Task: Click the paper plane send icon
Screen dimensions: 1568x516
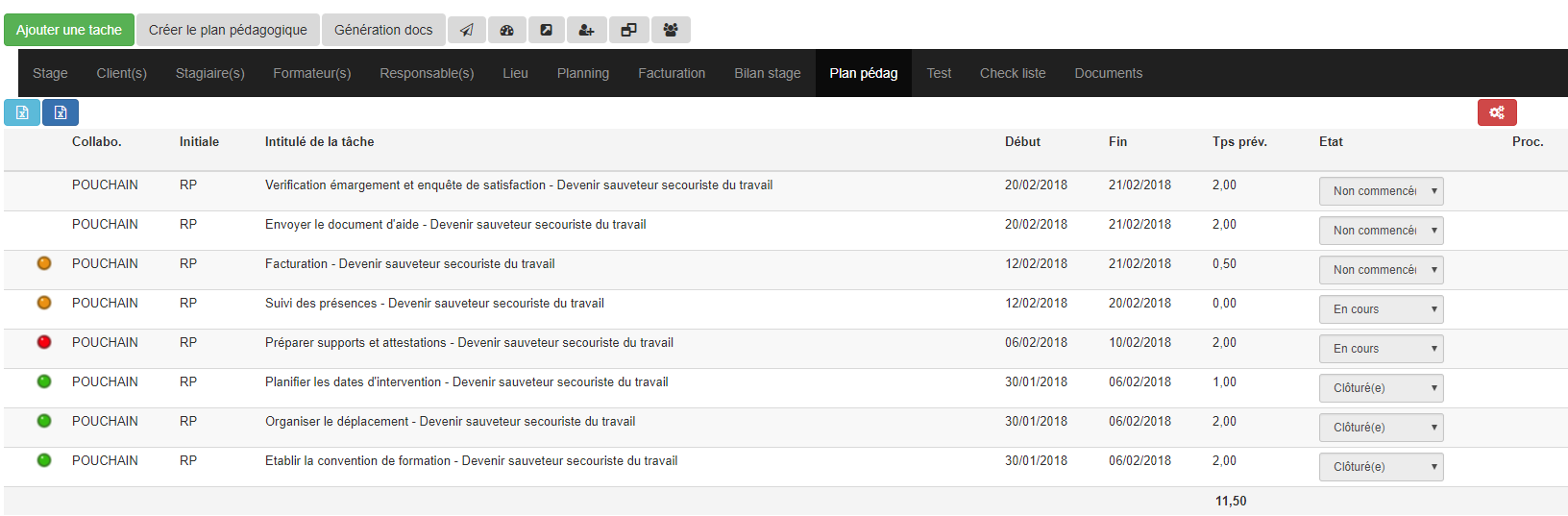Action: point(466,30)
